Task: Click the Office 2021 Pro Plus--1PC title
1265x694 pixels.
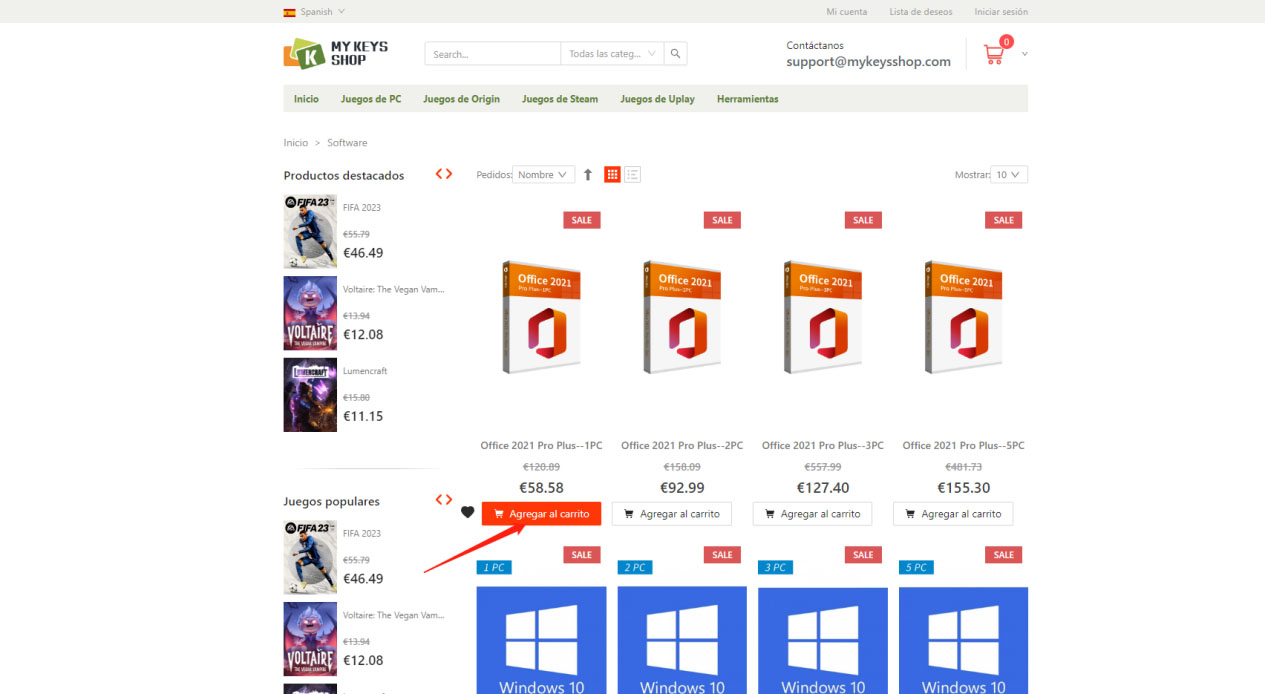Action: tap(541, 445)
